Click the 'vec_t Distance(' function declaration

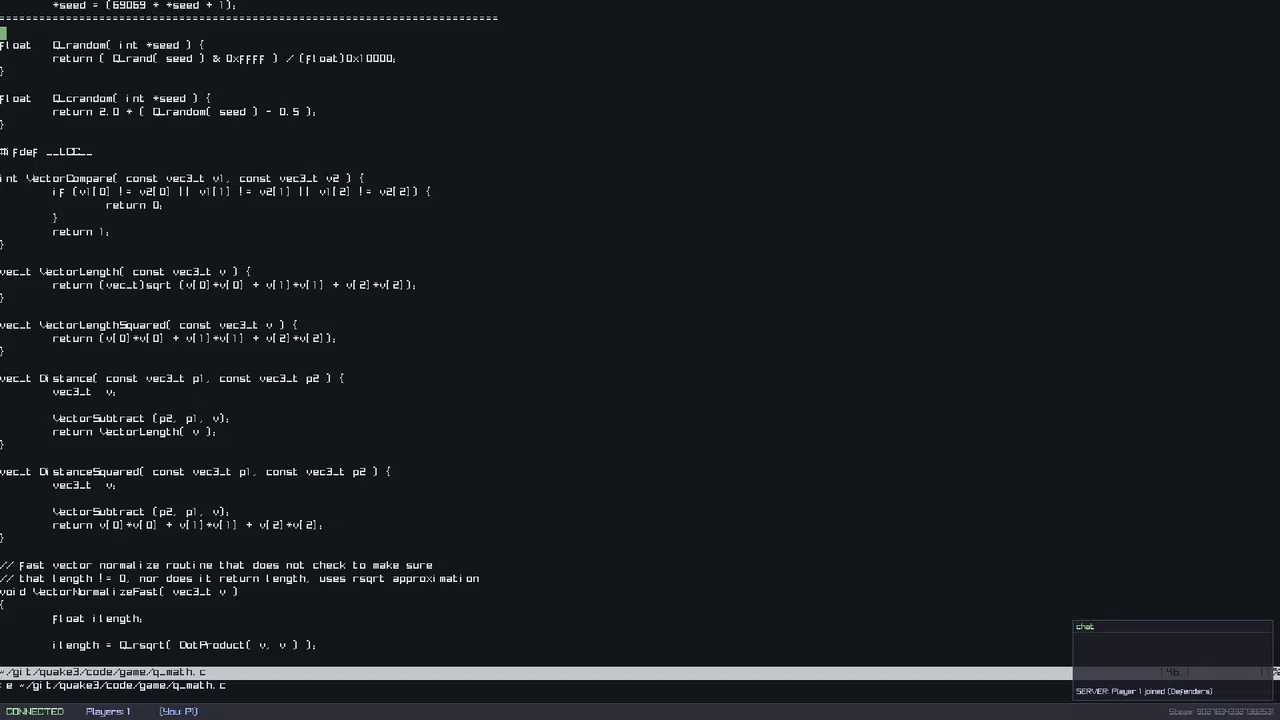[x=172, y=378]
